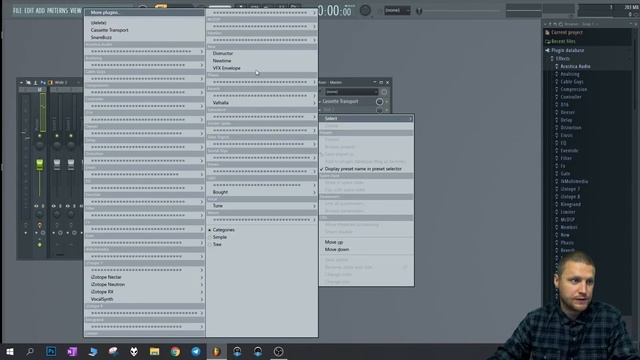Open the EQ folder in the browser
This screenshot has width=640, height=360.
pos(563,143)
